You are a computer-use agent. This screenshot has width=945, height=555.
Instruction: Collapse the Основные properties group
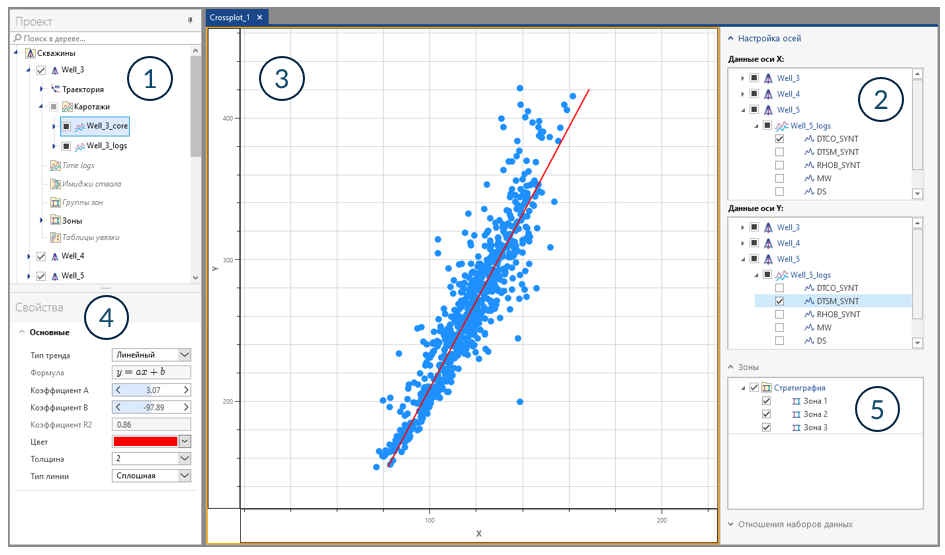tap(22, 332)
